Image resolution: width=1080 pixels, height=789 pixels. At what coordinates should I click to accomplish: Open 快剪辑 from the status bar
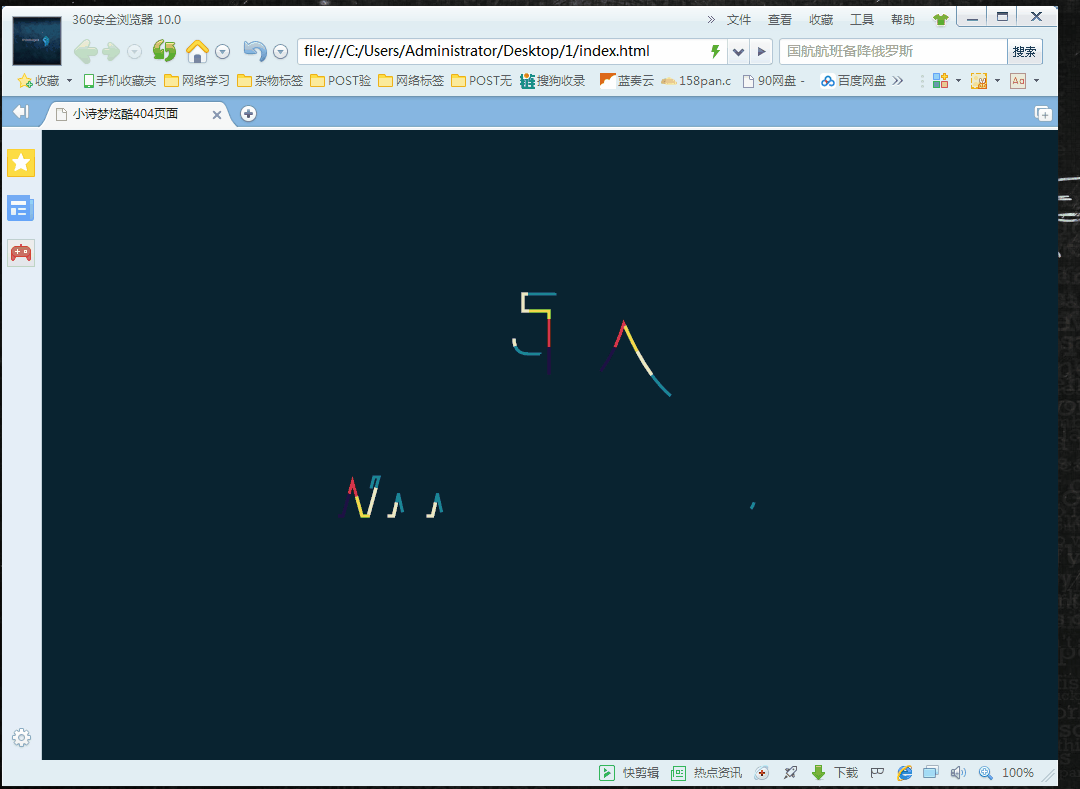tap(630, 772)
